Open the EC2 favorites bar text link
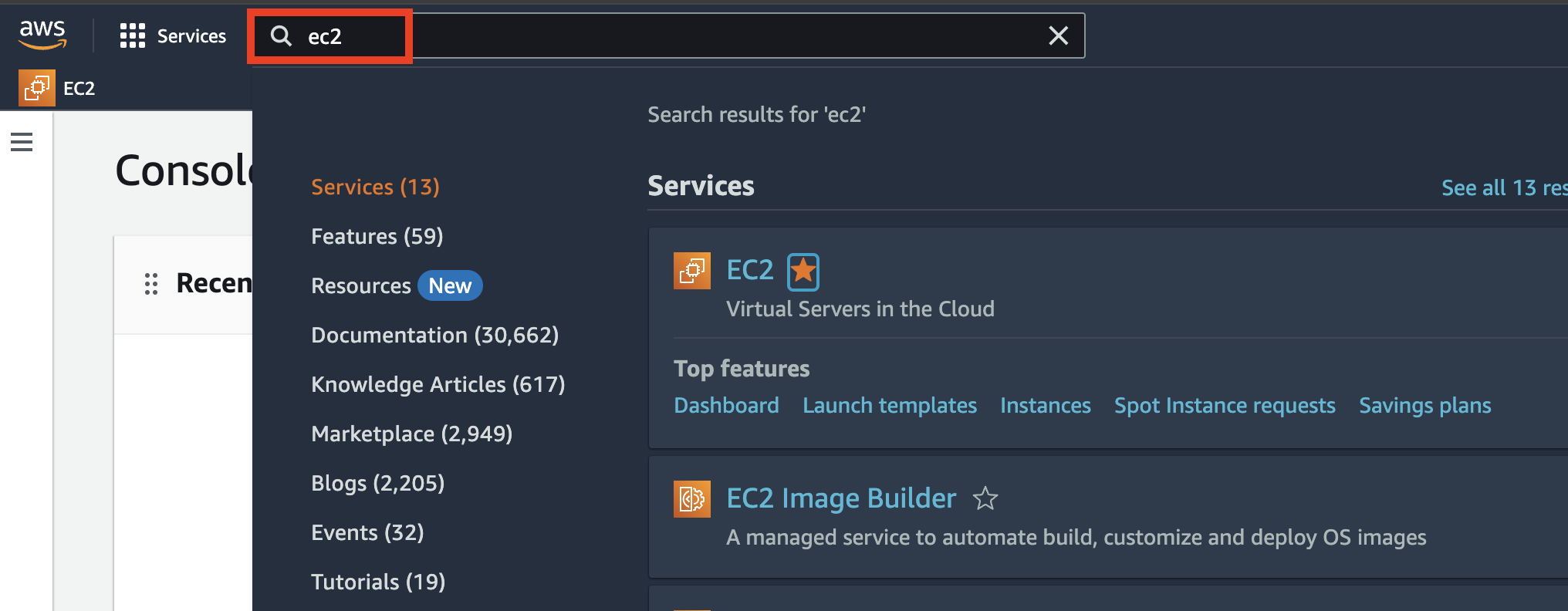 [79, 89]
